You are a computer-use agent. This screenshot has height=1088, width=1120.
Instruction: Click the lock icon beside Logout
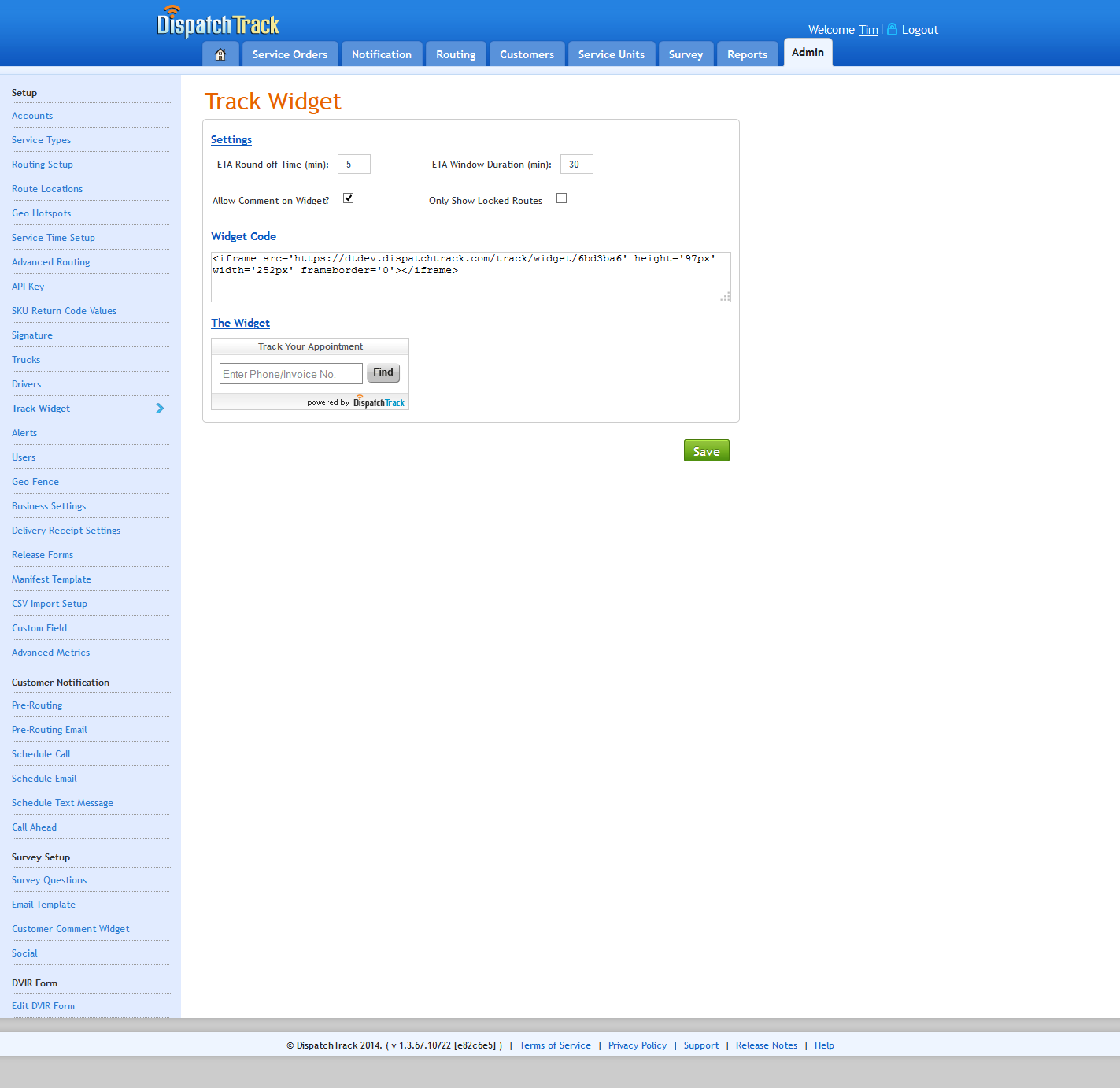coord(892,29)
